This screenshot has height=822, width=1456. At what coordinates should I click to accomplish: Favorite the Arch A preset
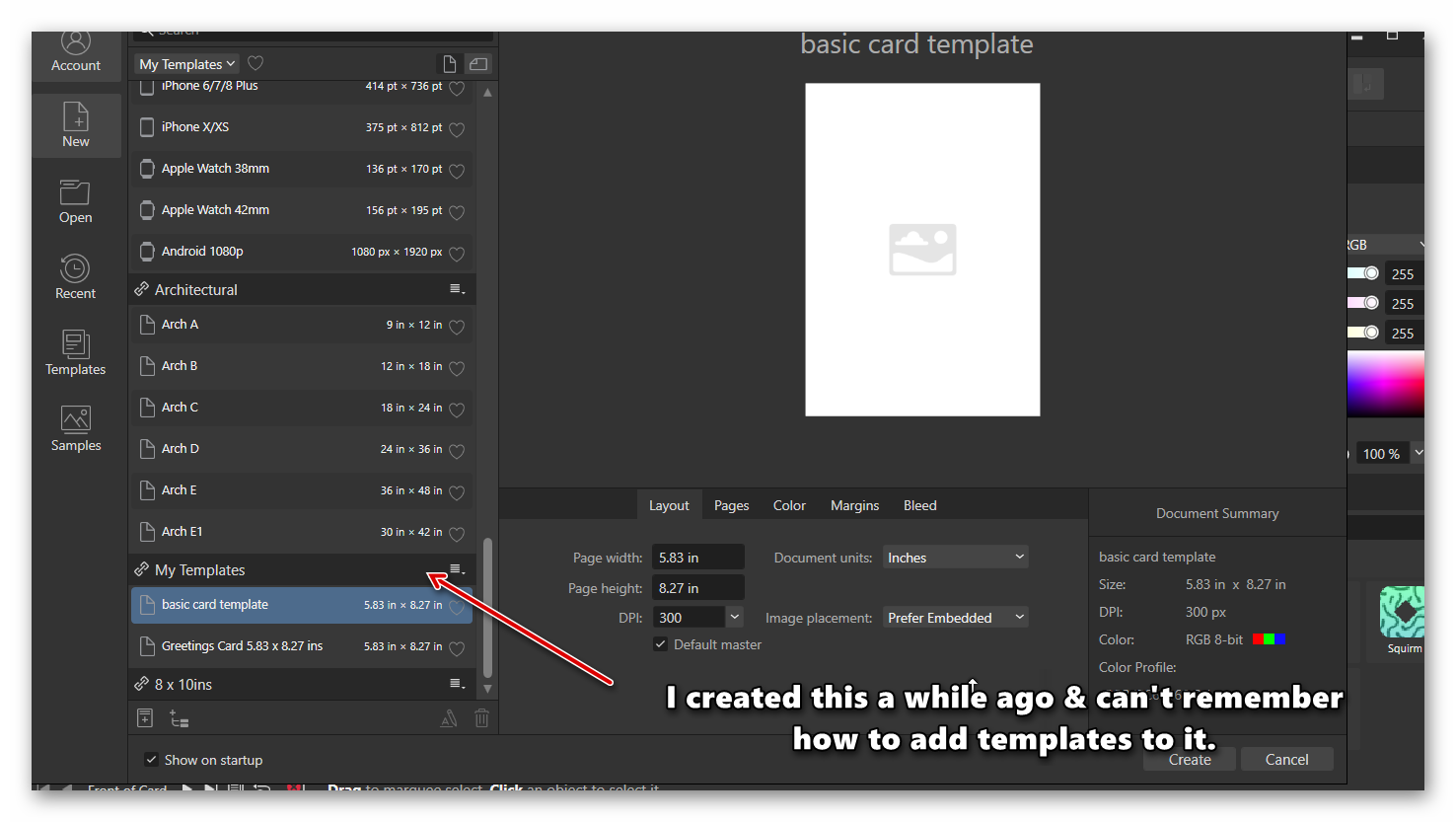coord(457,326)
